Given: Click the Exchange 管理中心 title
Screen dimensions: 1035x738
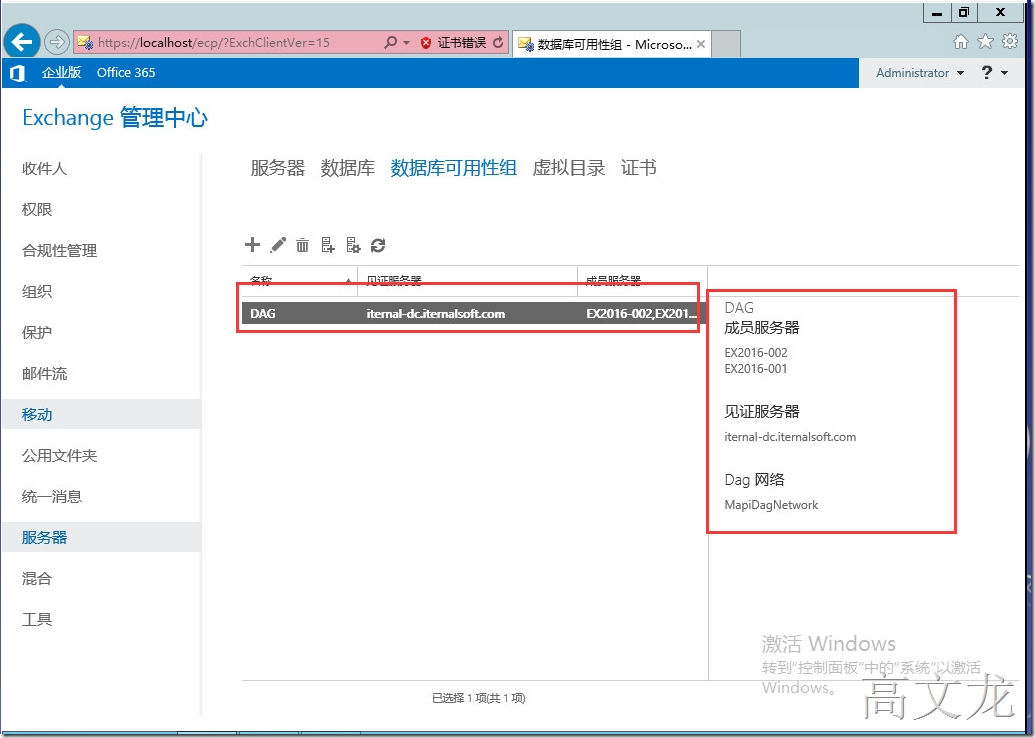Looking at the screenshot, I should tap(115, 117).
